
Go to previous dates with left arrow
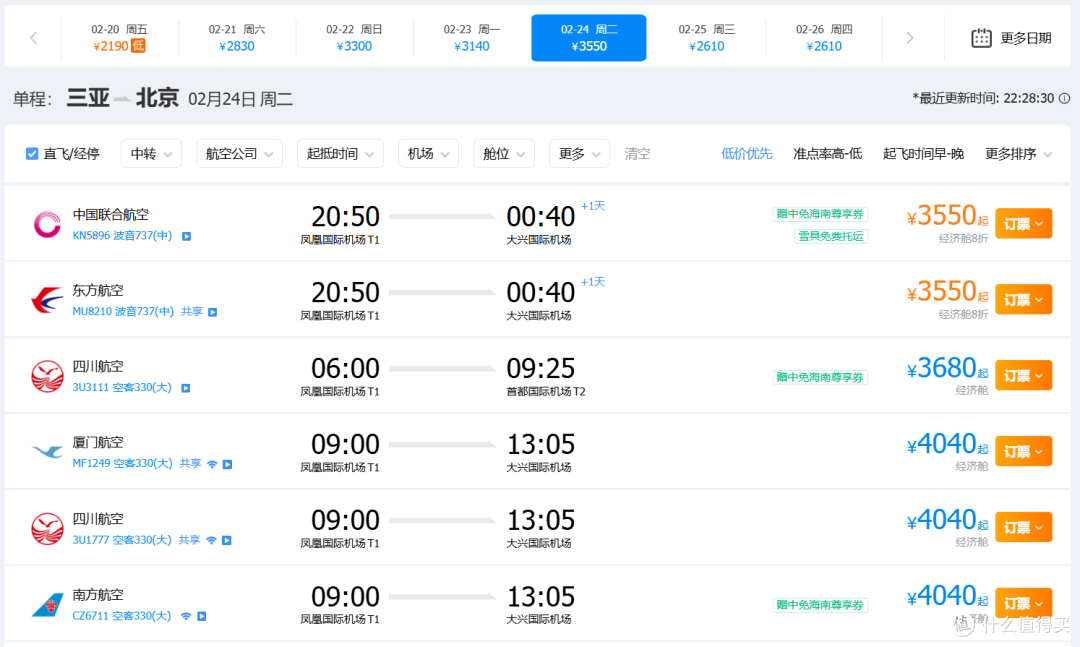(33, 38)
